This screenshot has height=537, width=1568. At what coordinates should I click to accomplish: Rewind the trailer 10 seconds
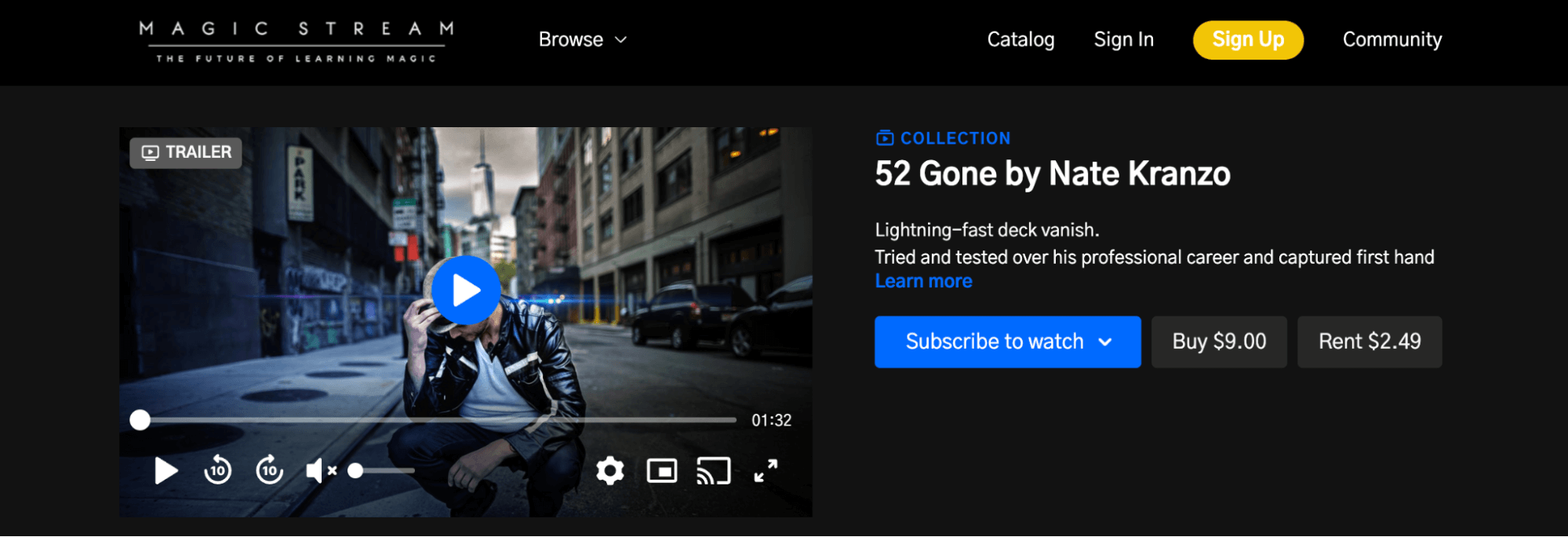(x=217, y=470)
